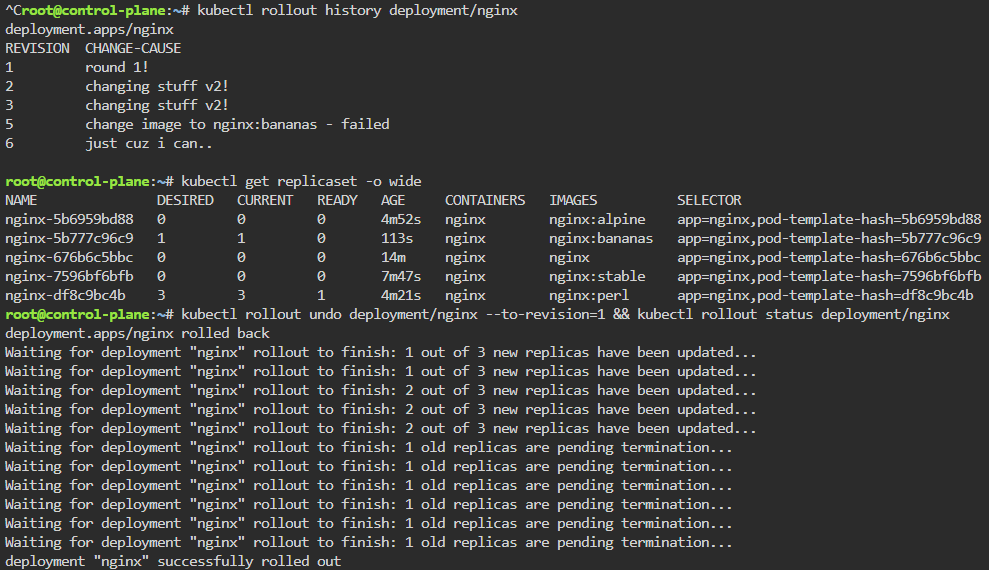The height and width of the screenshot is (570, 989).
Task: Click the CHANGE-CAUSE column header
Action: pyautogui.click(x=133, y=48)
